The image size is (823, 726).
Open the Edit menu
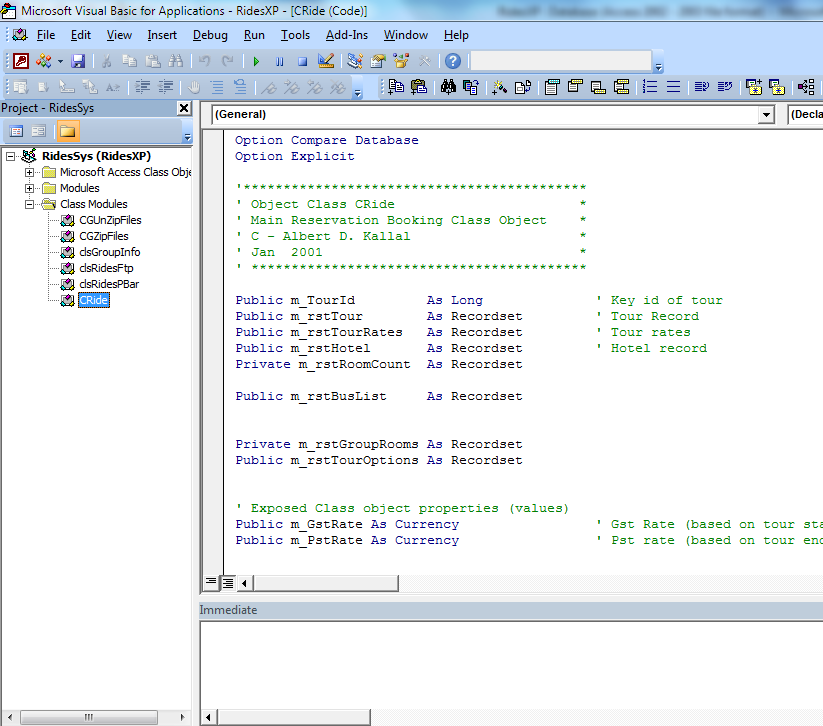[x=81, y=35]
